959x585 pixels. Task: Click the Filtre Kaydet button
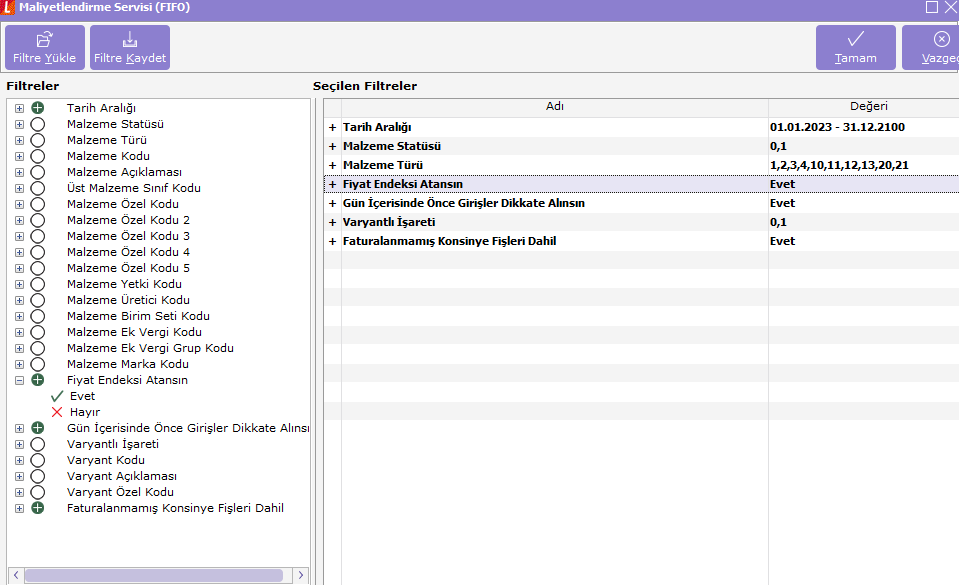(x=130, y=47)
